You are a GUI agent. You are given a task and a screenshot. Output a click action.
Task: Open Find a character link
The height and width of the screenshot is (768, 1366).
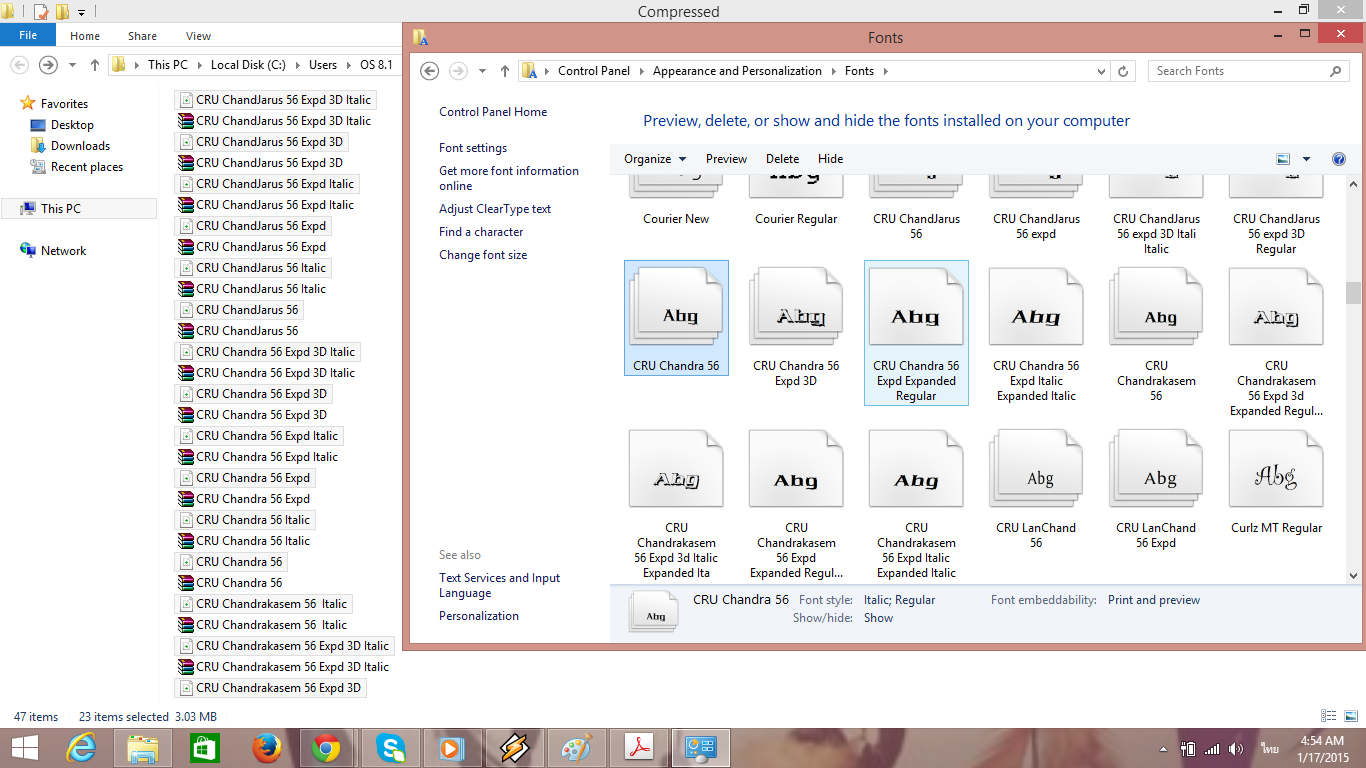(x=481, y=232)
